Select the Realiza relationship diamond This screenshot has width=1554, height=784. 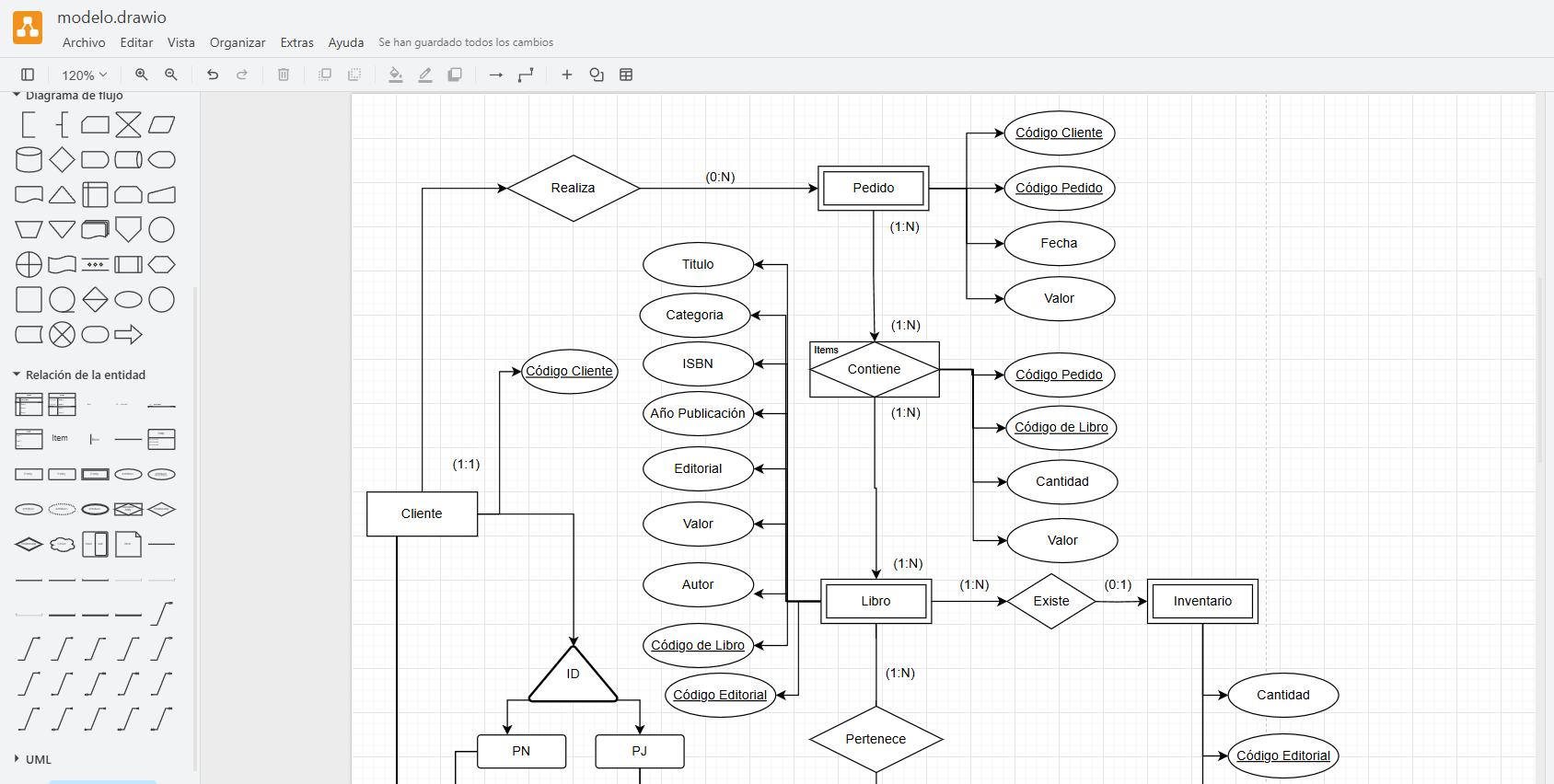coord(573,188)
